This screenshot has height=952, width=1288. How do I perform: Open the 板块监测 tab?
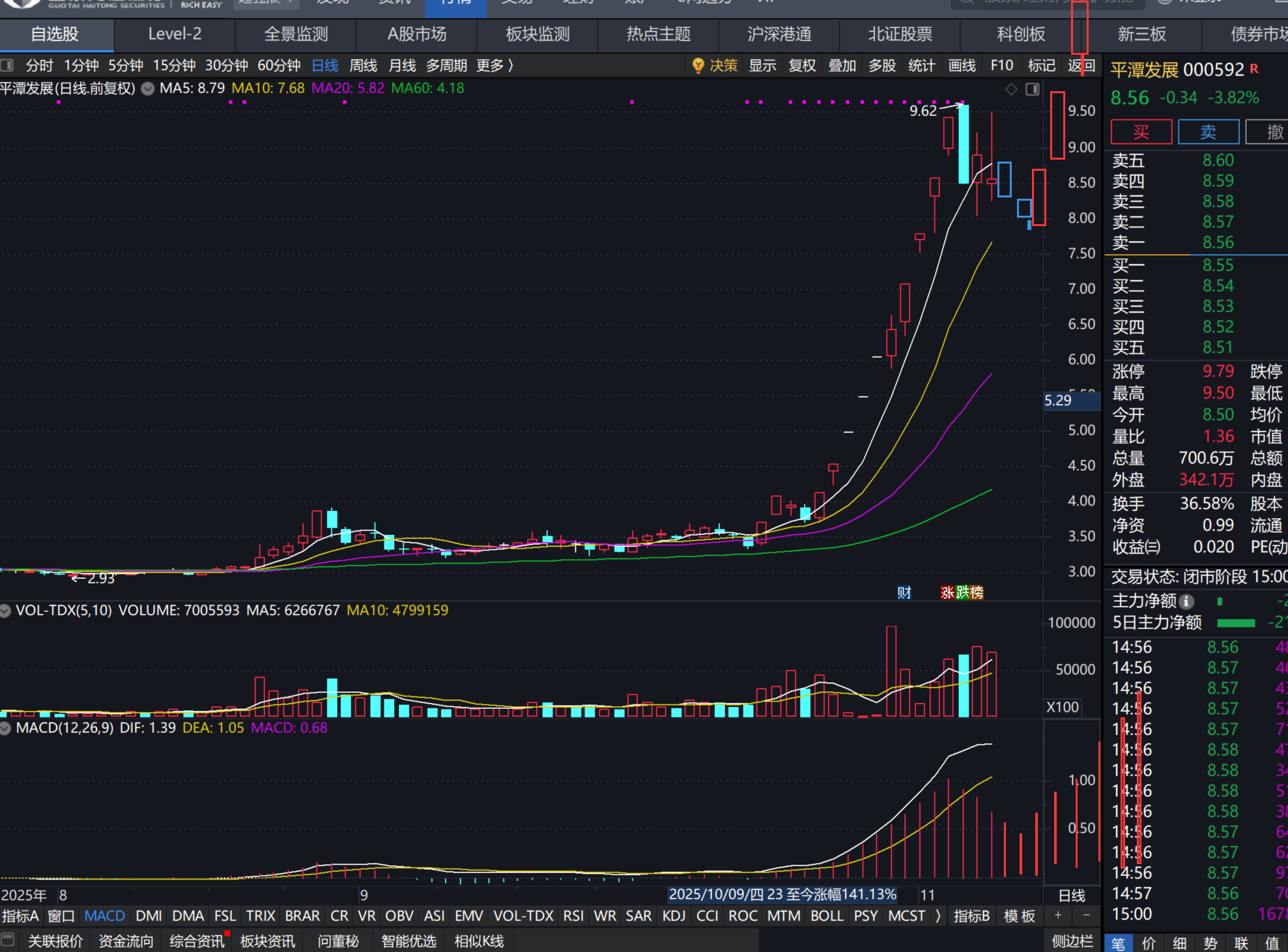[537, 34]
